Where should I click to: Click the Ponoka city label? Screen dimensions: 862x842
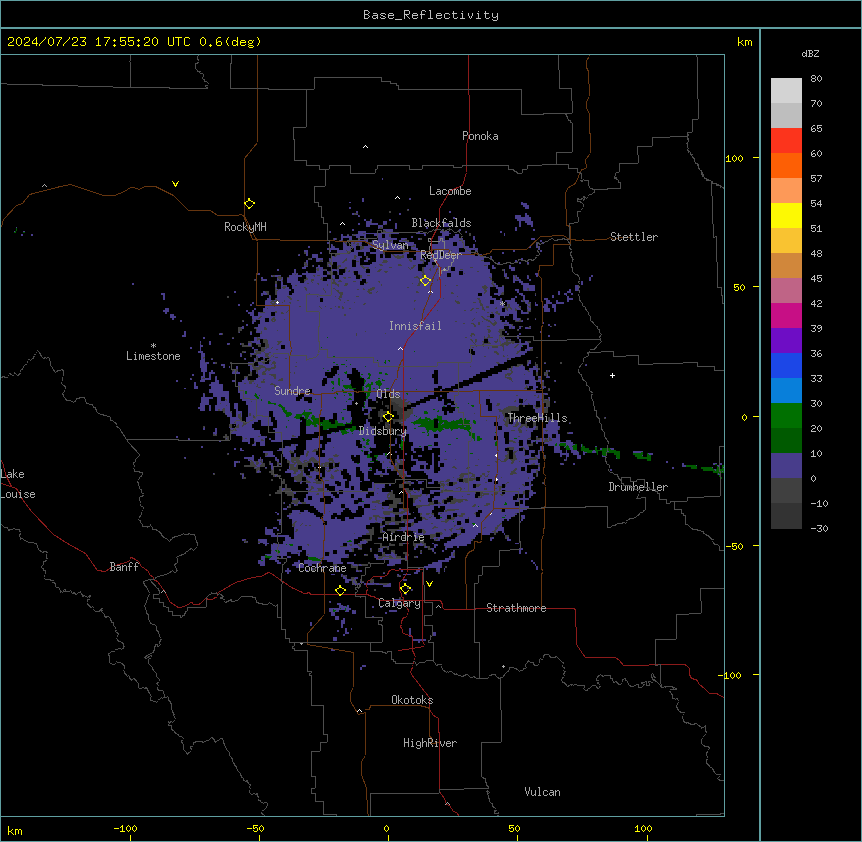tap(480, 136)
